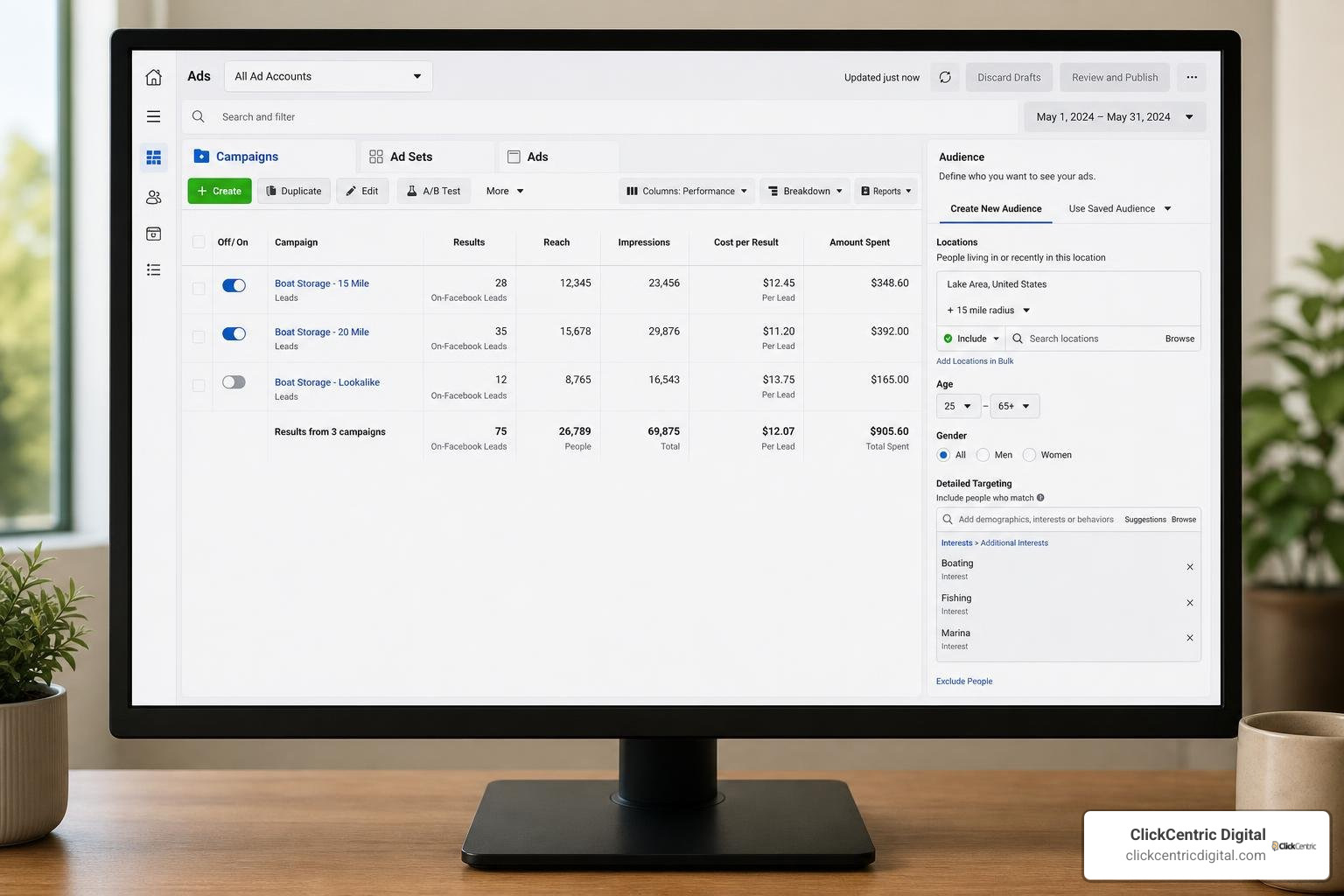1344x896 pixels.
Task: Select the Men gender radio button
Action: (983, 455)
